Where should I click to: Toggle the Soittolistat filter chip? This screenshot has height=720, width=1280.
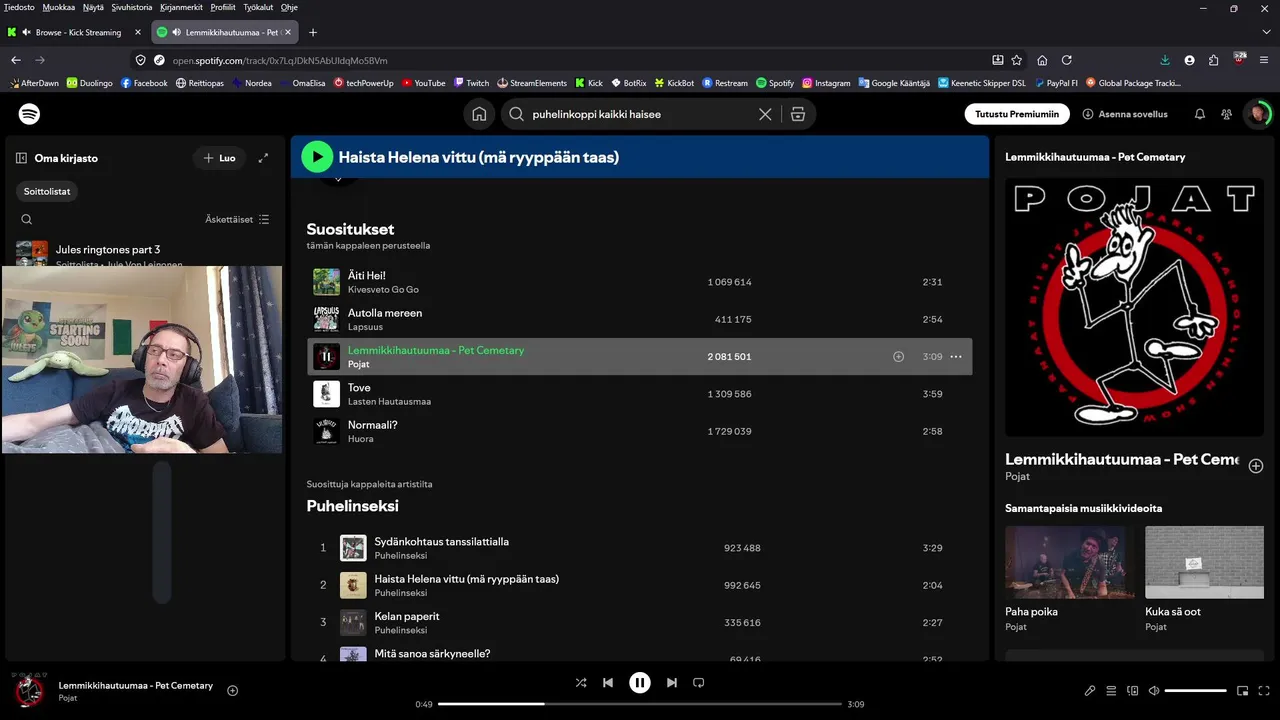(x=47, y=191)
